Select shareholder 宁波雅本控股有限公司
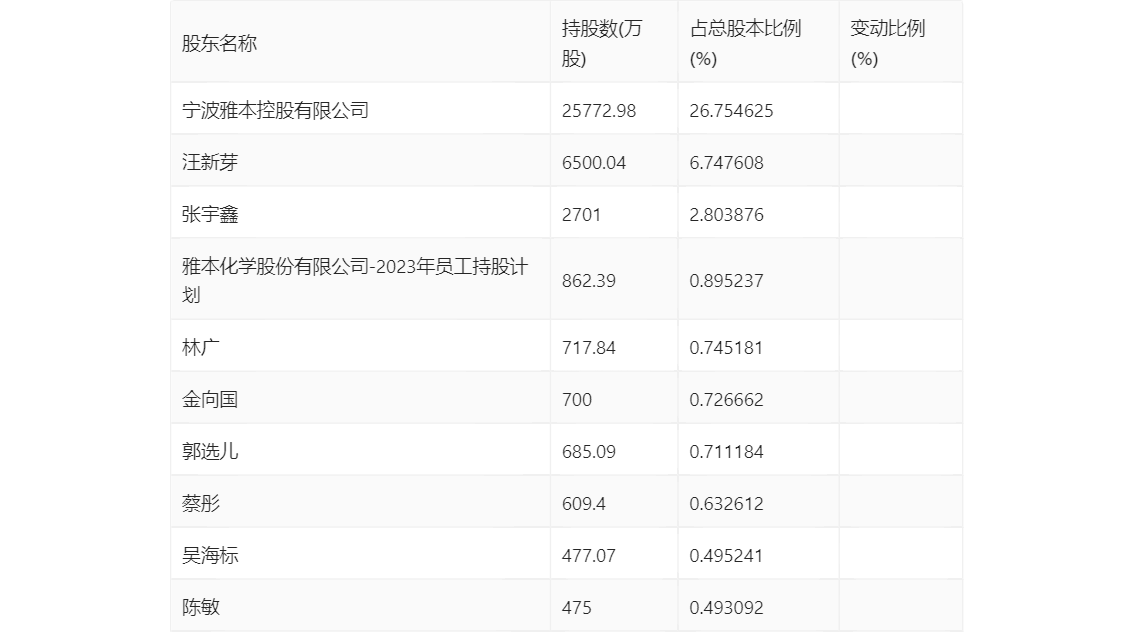This screenshot has width=1134, height=632. [276, 111]
